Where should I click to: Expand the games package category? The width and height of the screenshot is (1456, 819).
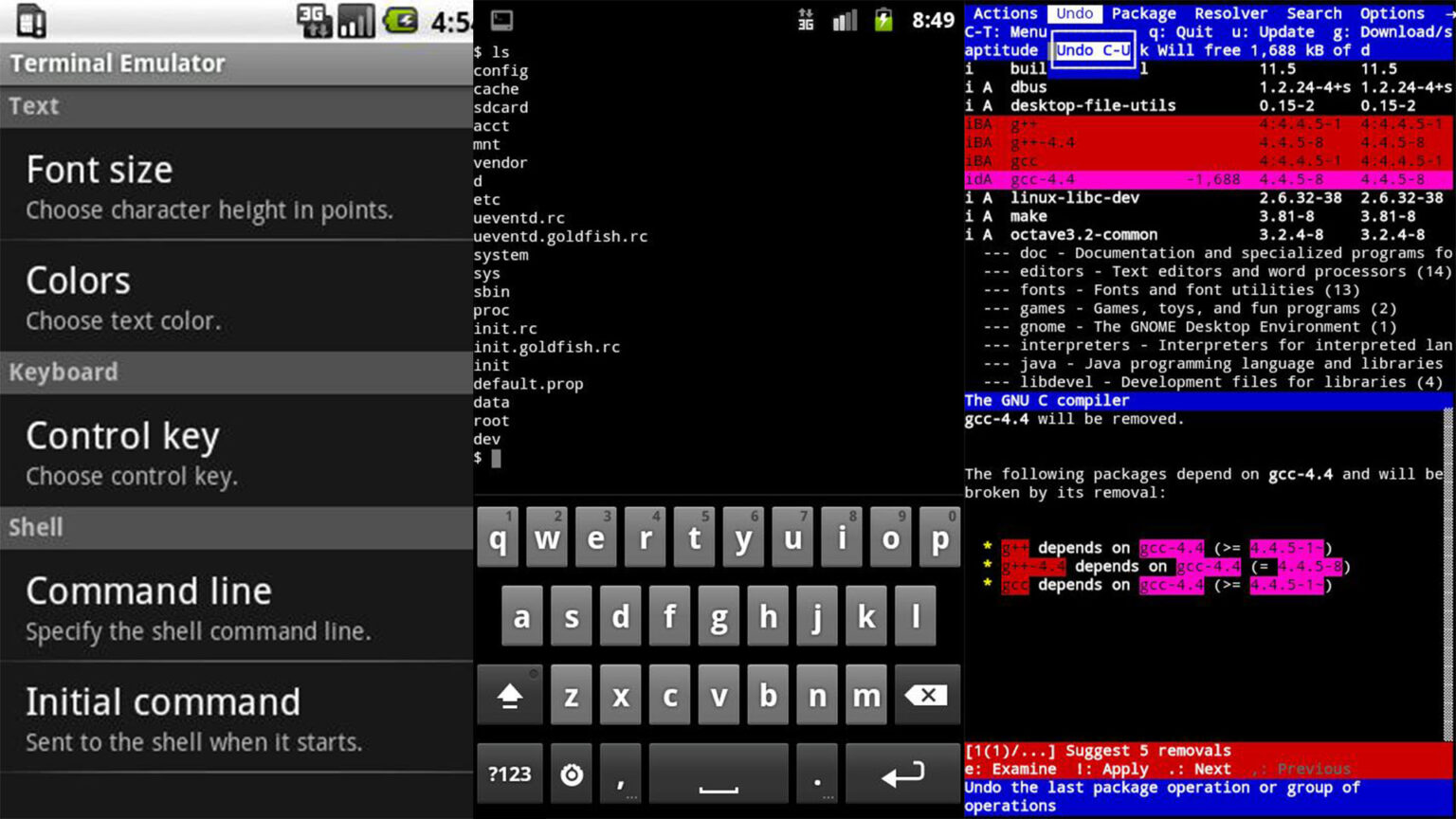click(1043, 308)
